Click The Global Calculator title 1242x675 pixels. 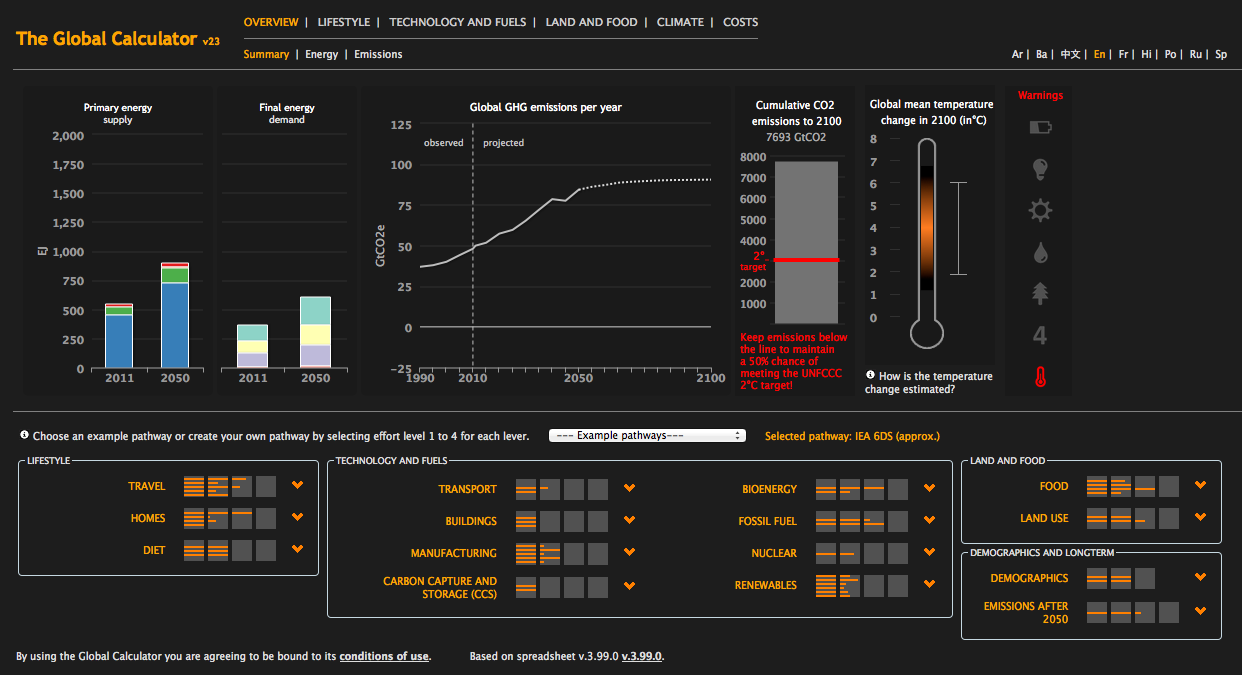point(106,39)
